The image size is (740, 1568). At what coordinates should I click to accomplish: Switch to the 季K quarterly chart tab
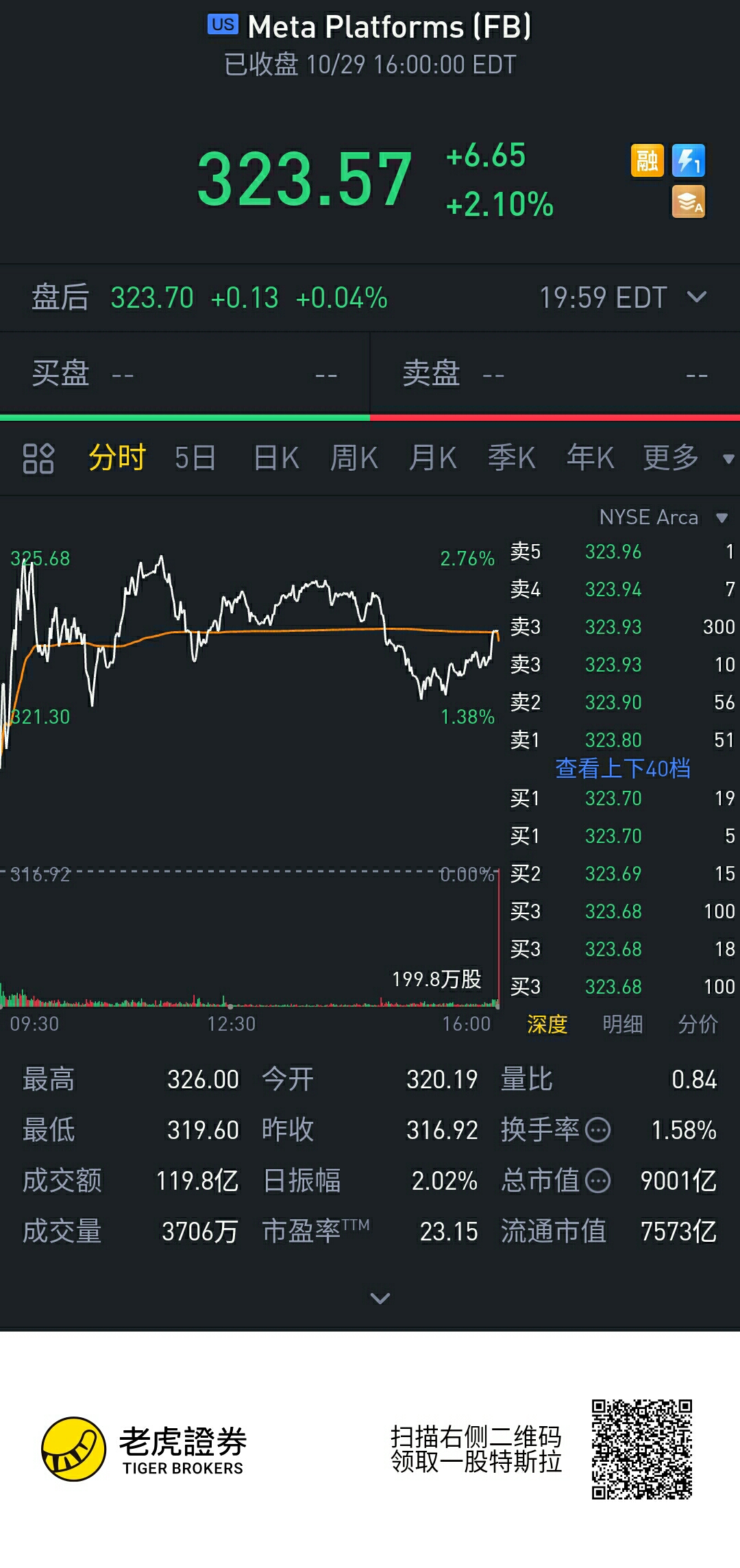[x=512, y=458]
